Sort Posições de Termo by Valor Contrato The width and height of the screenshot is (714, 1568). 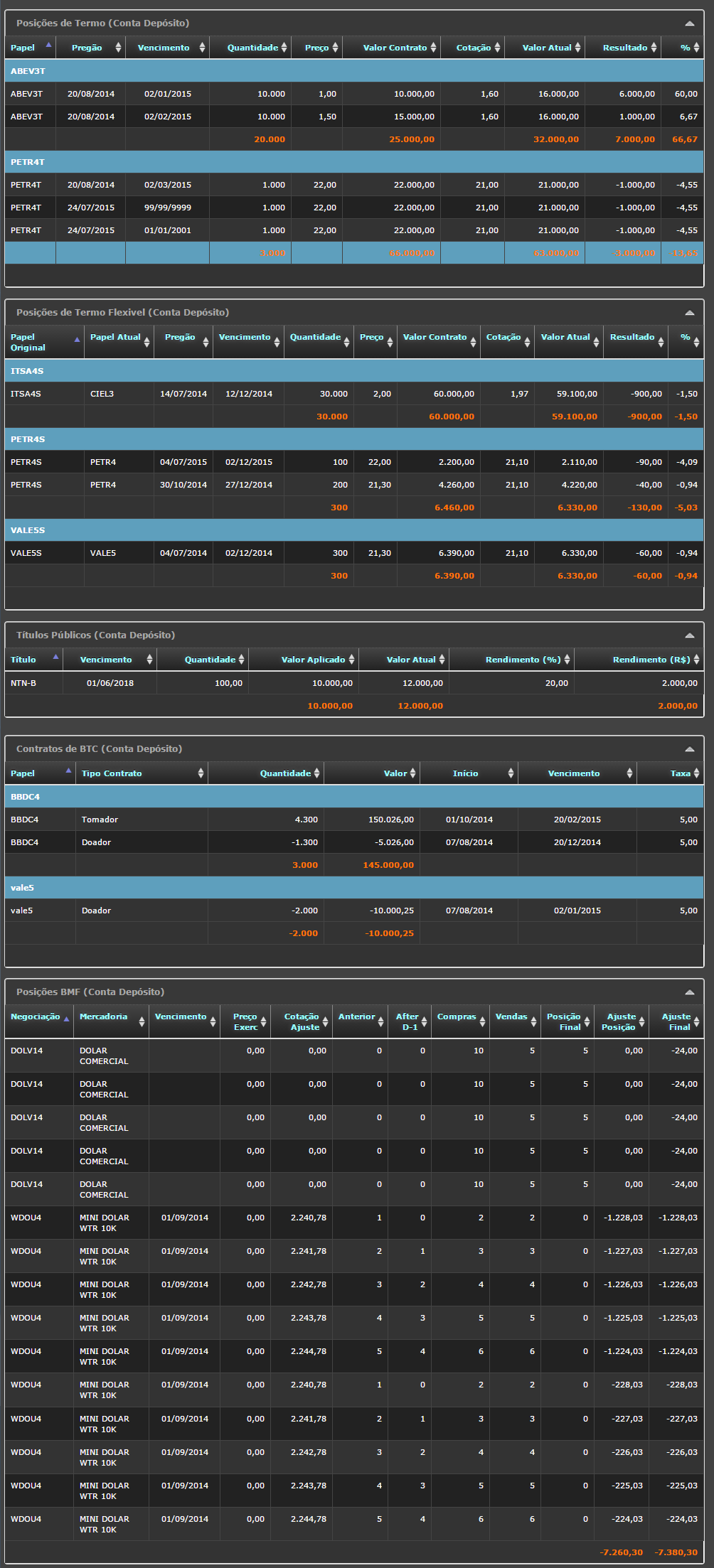click(x=391, y=48)
